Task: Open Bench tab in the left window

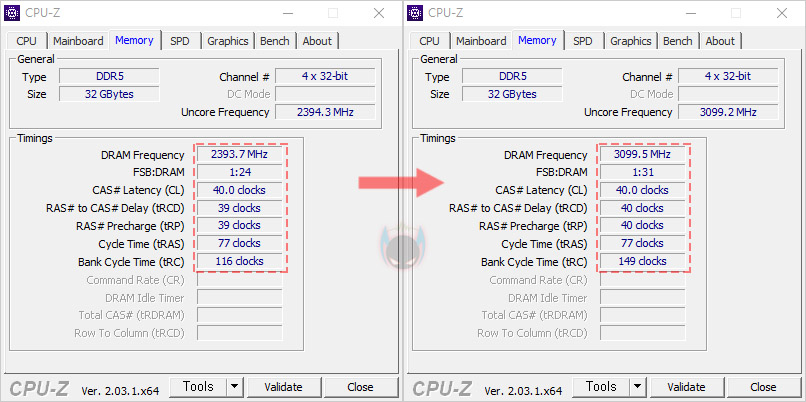Action: (x=274, y=41)
